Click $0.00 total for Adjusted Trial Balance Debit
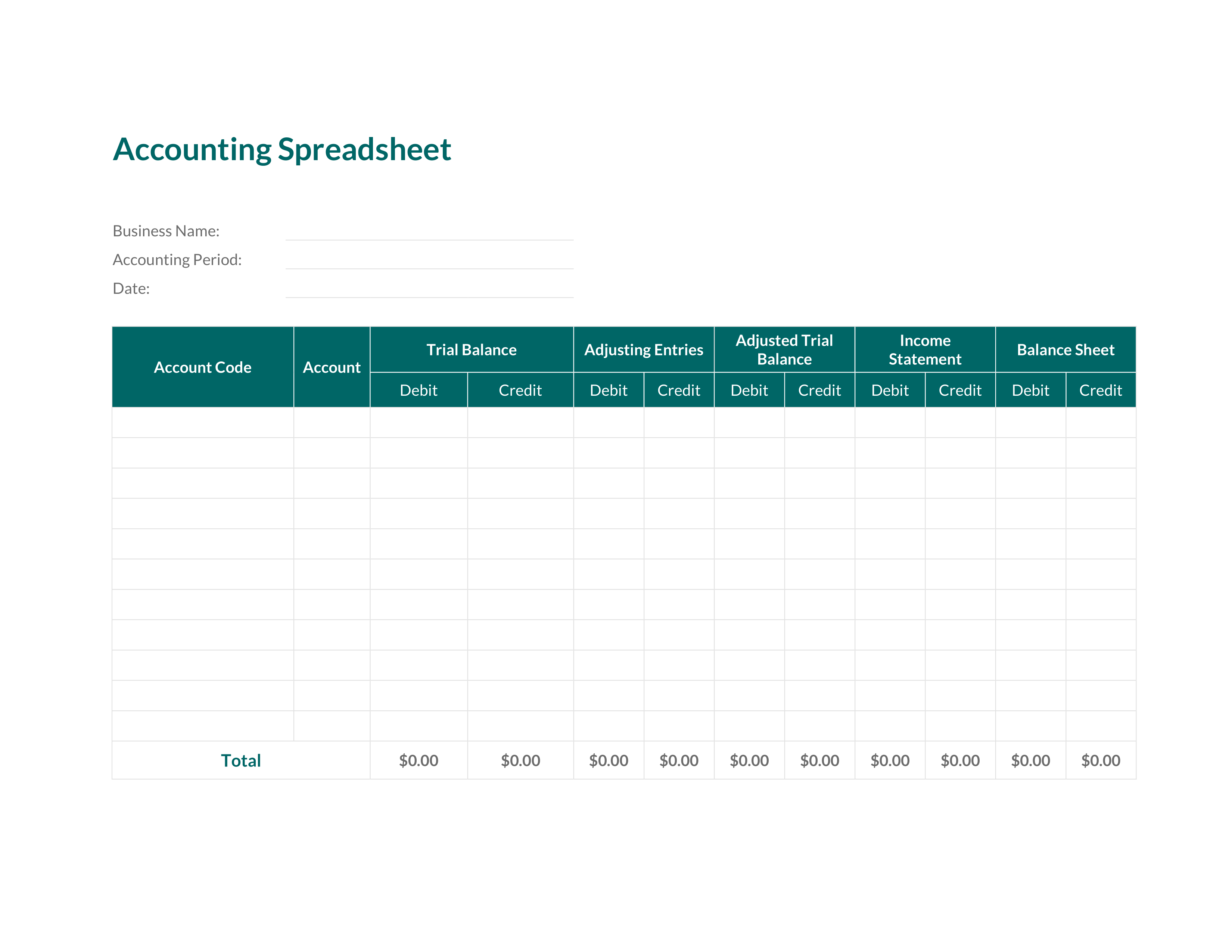The height and width of the screenshot is (952, 1232). tap(749, 761)
